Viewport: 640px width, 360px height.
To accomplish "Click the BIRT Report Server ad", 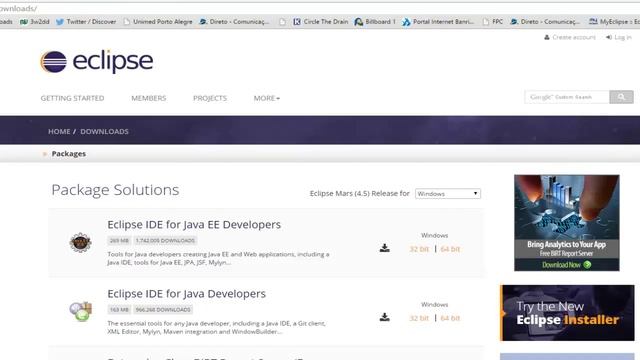I will click(567, 223).
